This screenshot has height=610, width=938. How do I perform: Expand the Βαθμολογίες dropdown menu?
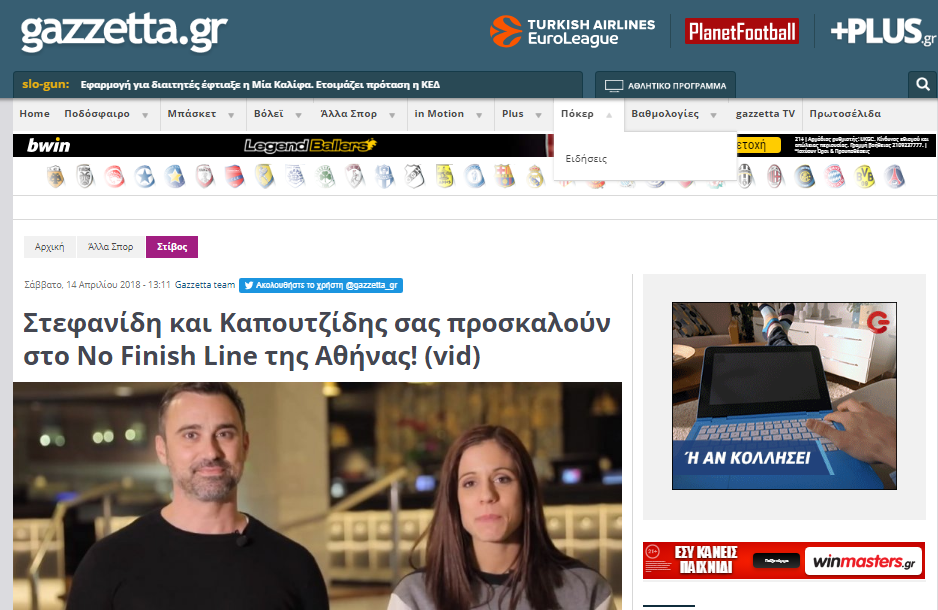tap(673, 114)
